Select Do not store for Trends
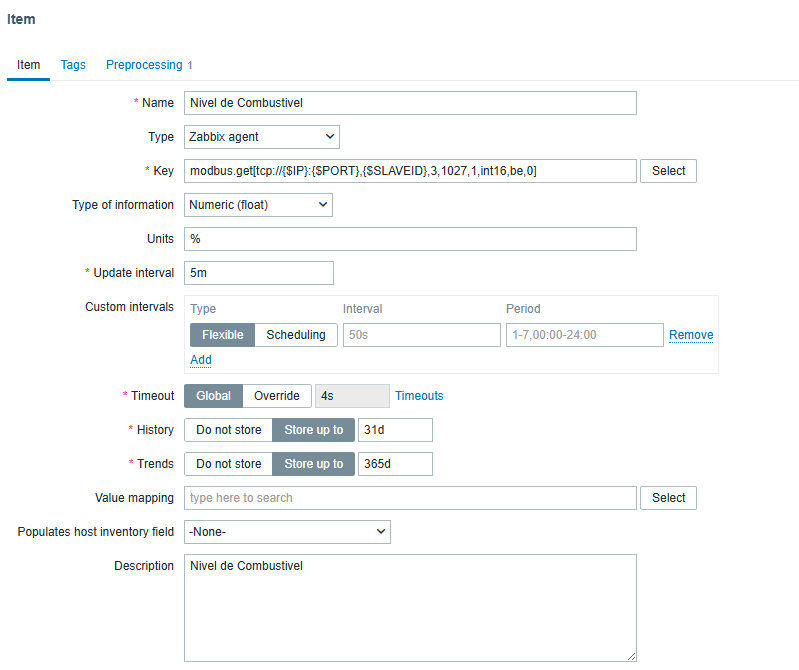 click(x=228, y=464)
